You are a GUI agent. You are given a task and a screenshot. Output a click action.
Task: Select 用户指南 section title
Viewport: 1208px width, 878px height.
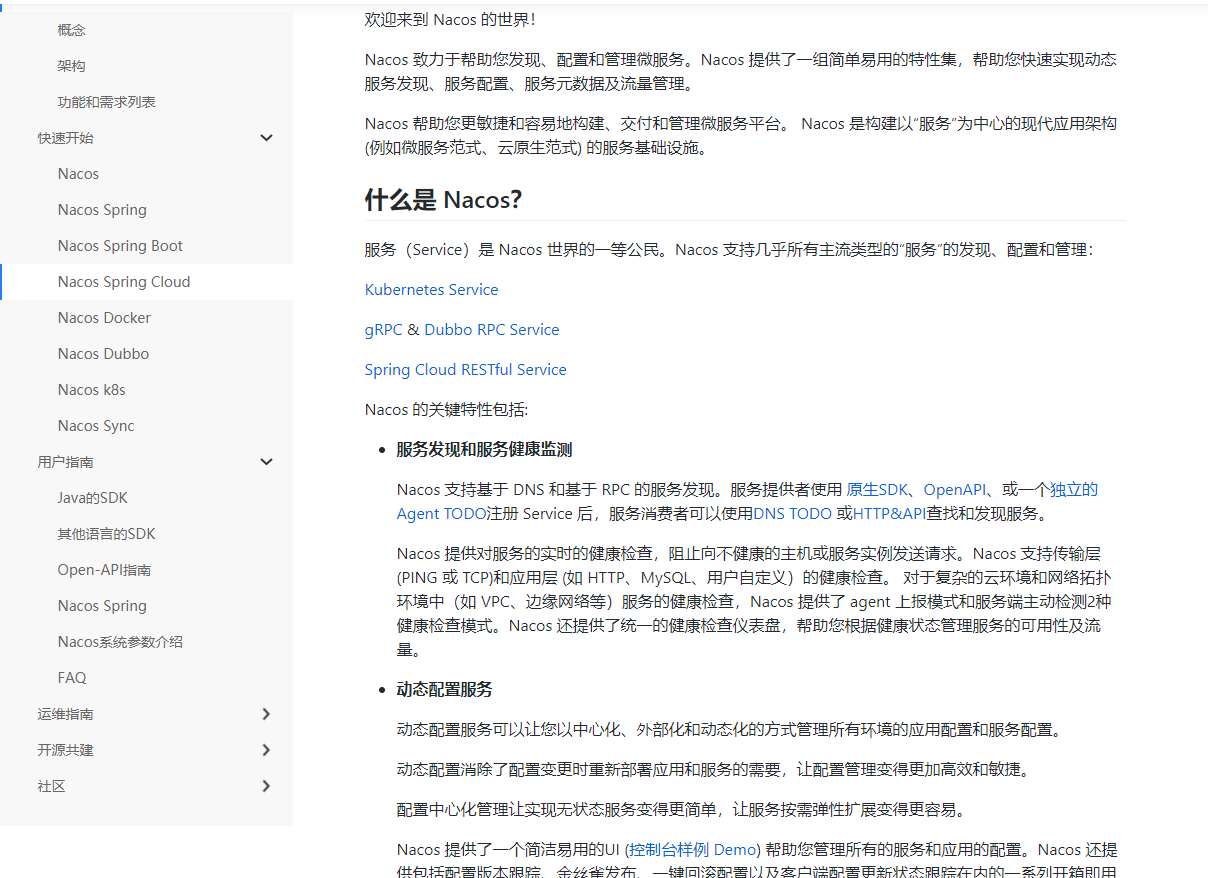pos(66,462)
